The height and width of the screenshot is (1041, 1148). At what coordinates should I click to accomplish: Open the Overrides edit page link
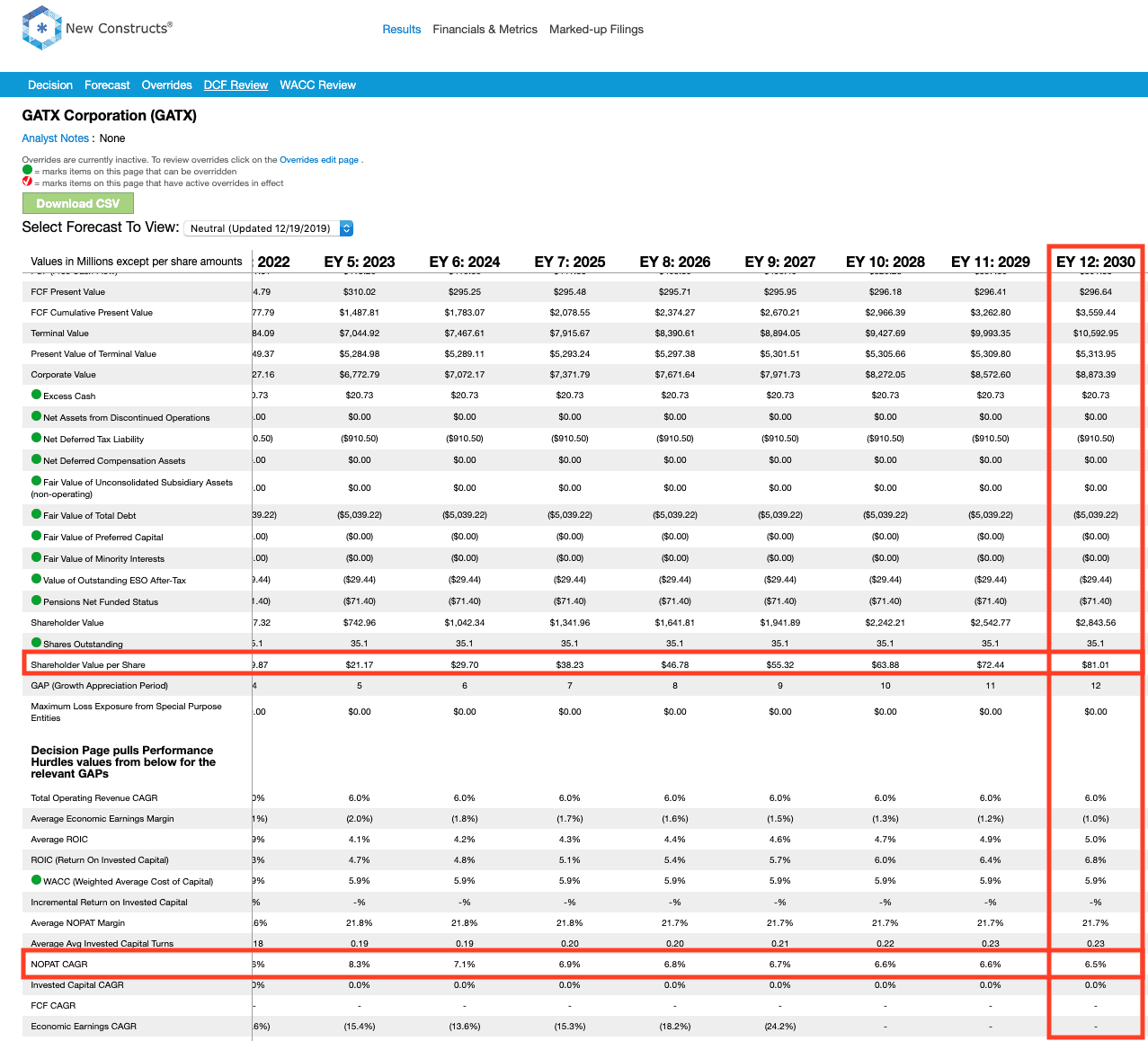coord(319,160)
